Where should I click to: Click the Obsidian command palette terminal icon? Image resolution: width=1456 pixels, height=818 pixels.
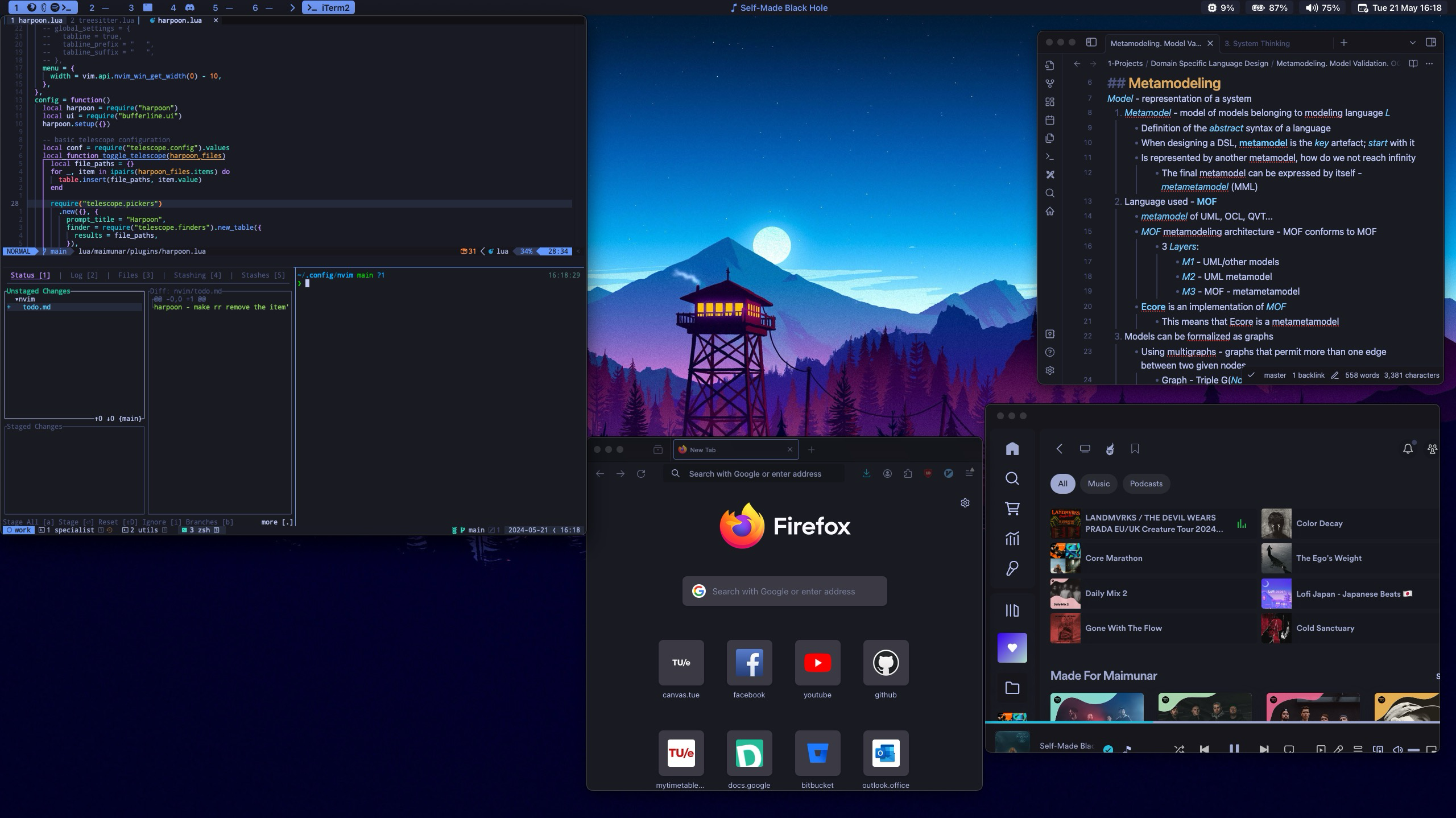tap(1050, 156)
